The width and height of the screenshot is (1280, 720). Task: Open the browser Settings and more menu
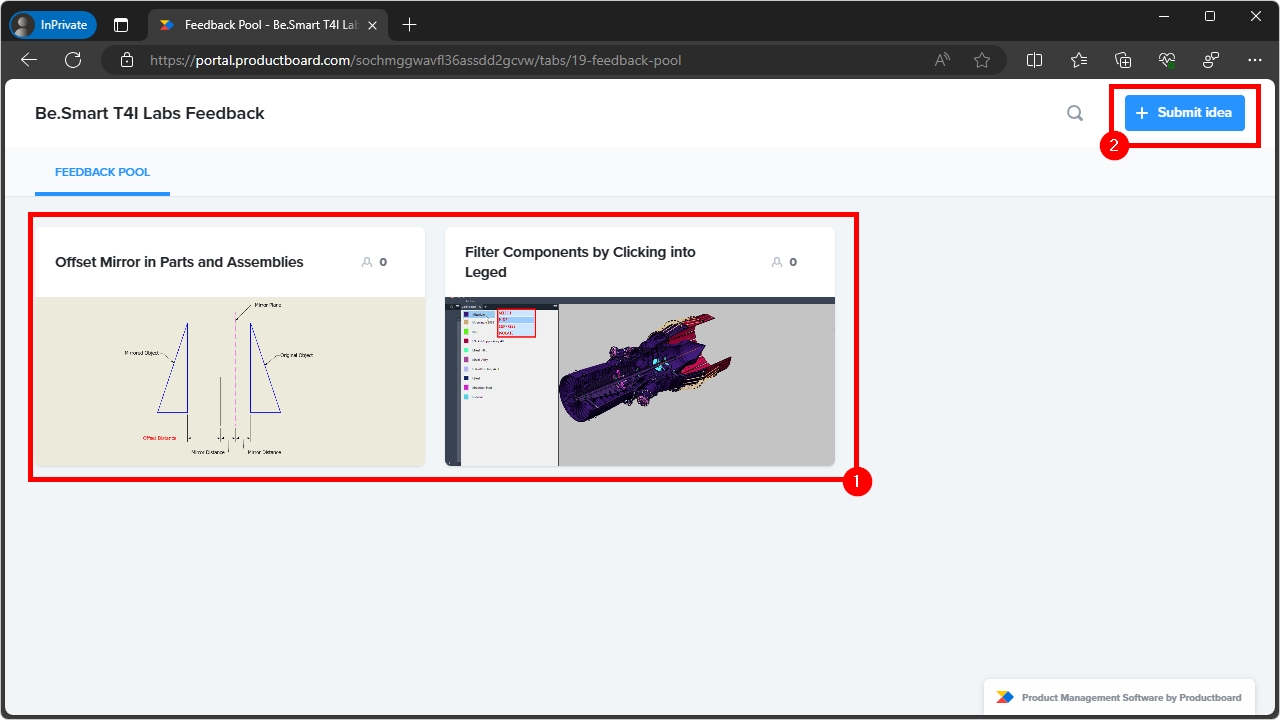1255,60
